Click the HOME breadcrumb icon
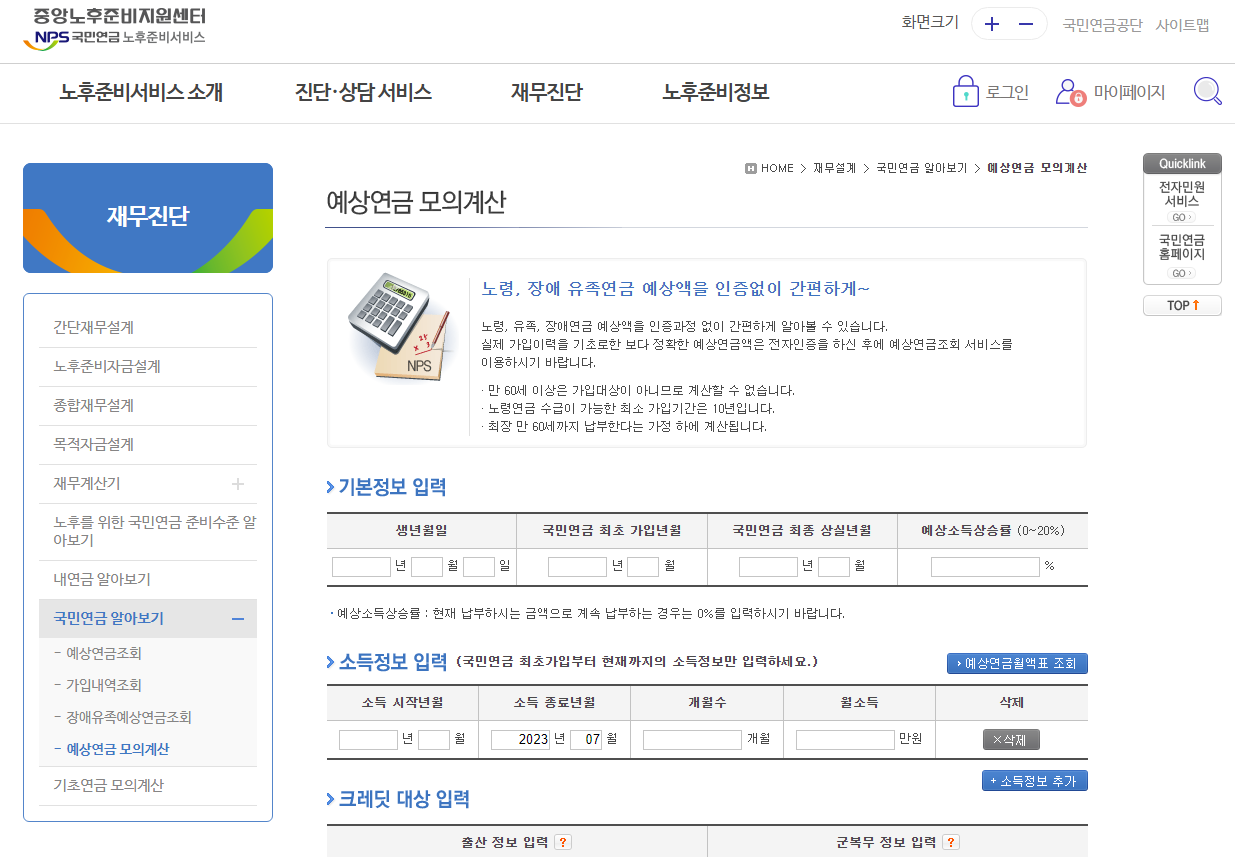 750,167
